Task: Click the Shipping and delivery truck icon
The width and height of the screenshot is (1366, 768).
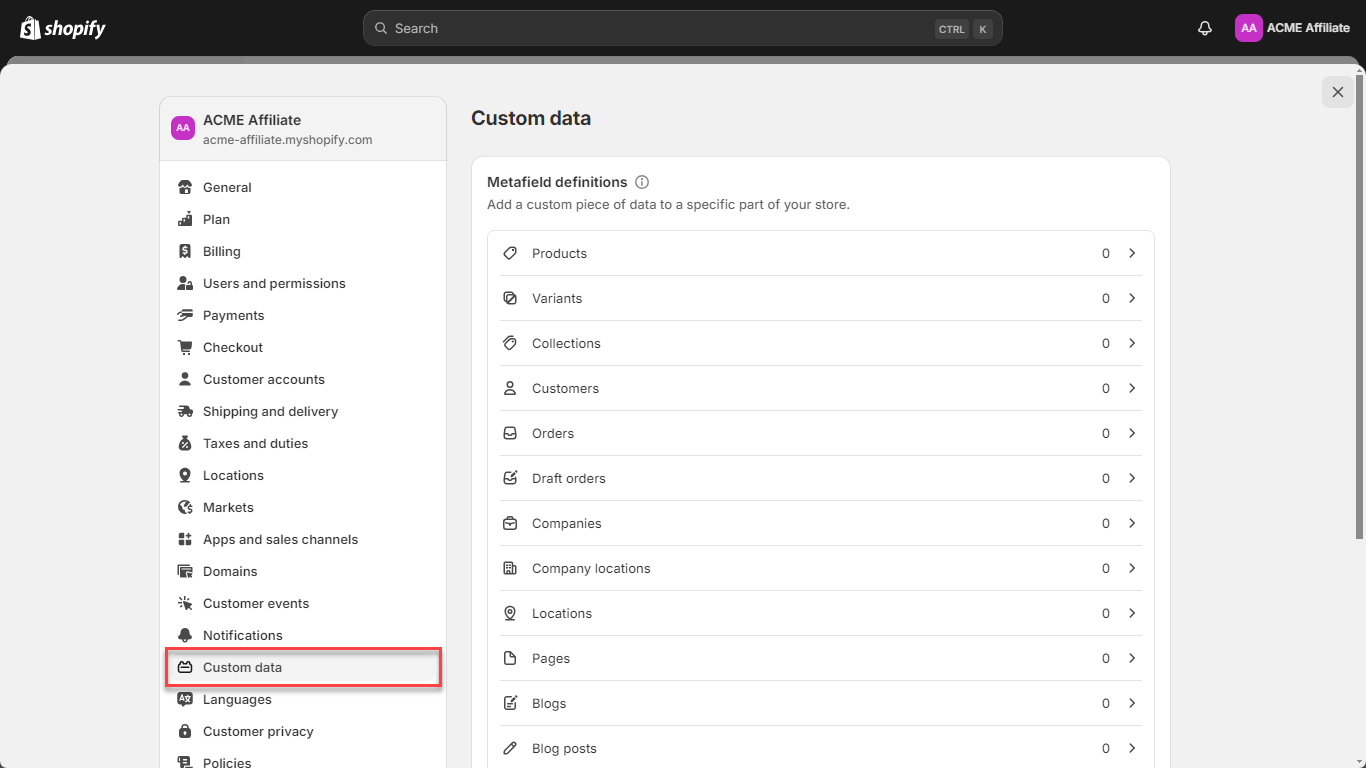Action: tap(185, 411)
